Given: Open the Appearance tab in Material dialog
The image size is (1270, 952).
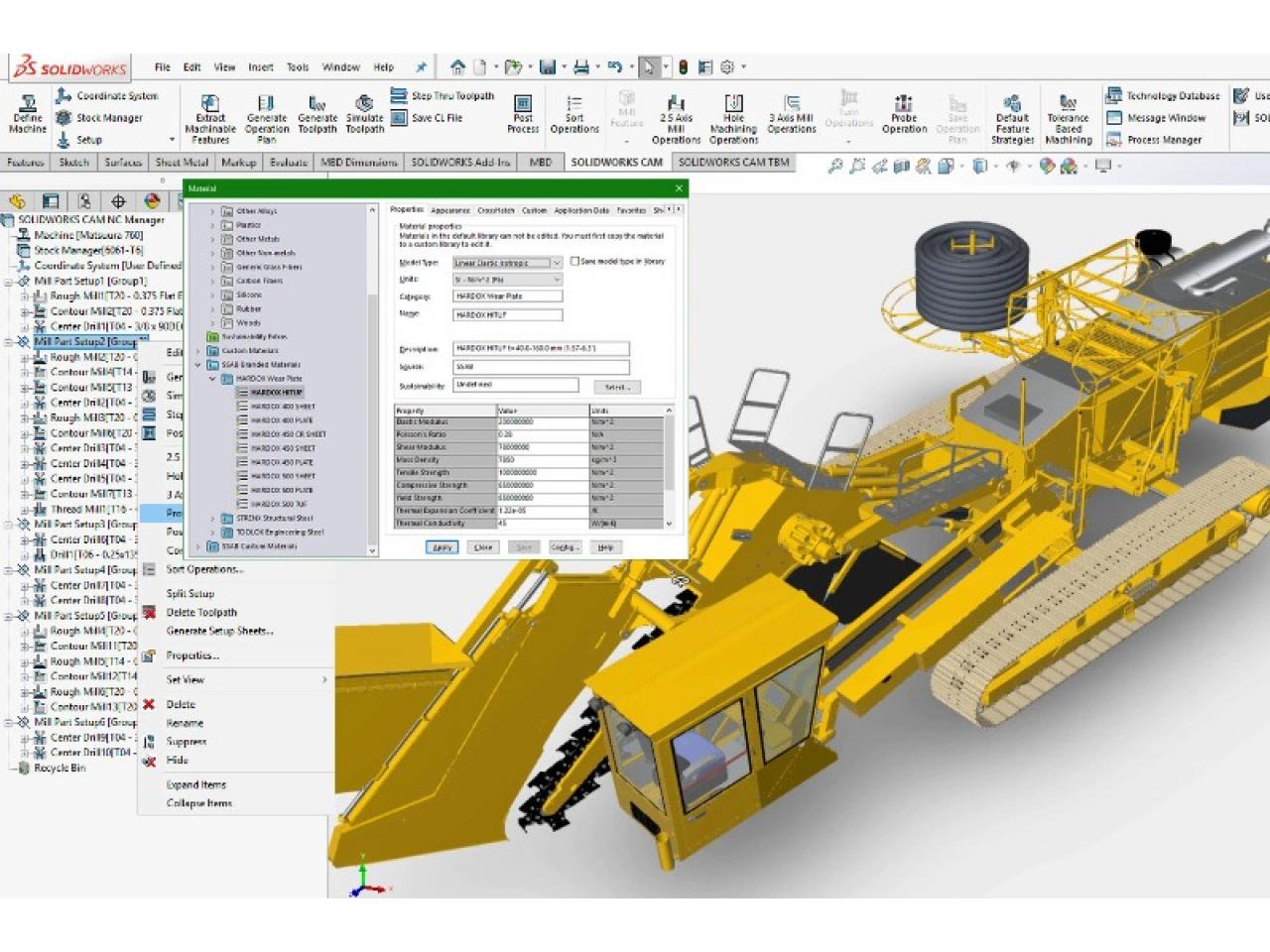Looking at the screenshot, I should click(x=449, y=210).
